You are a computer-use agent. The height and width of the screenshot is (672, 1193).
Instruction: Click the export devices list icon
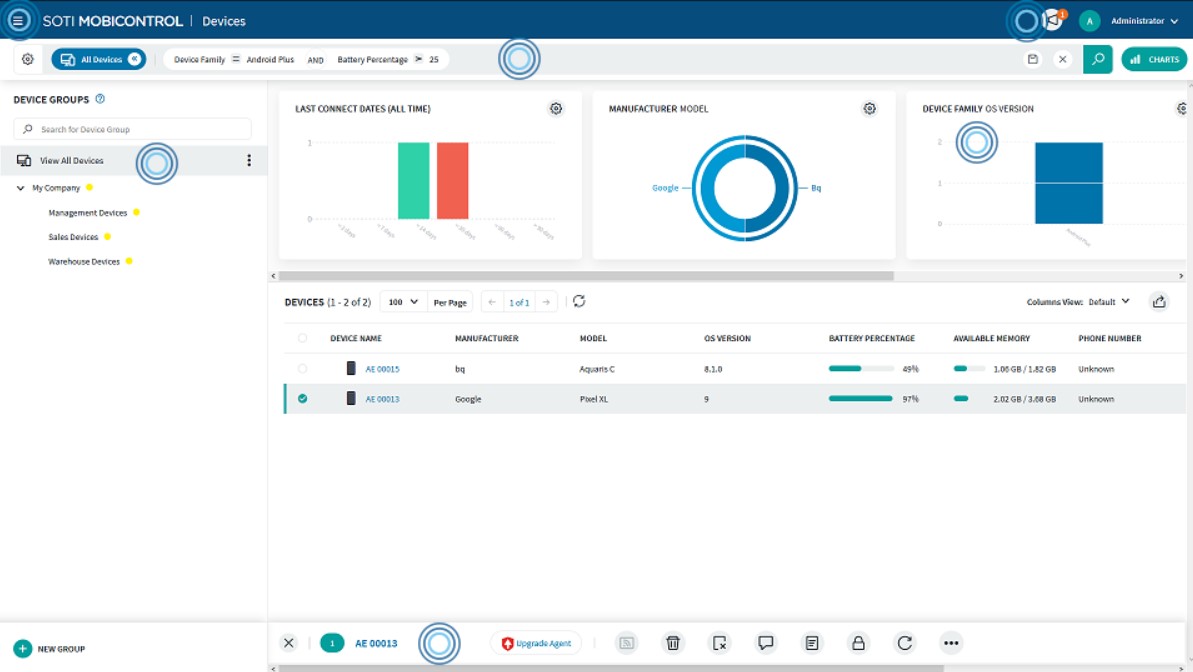pos(1159,300)
